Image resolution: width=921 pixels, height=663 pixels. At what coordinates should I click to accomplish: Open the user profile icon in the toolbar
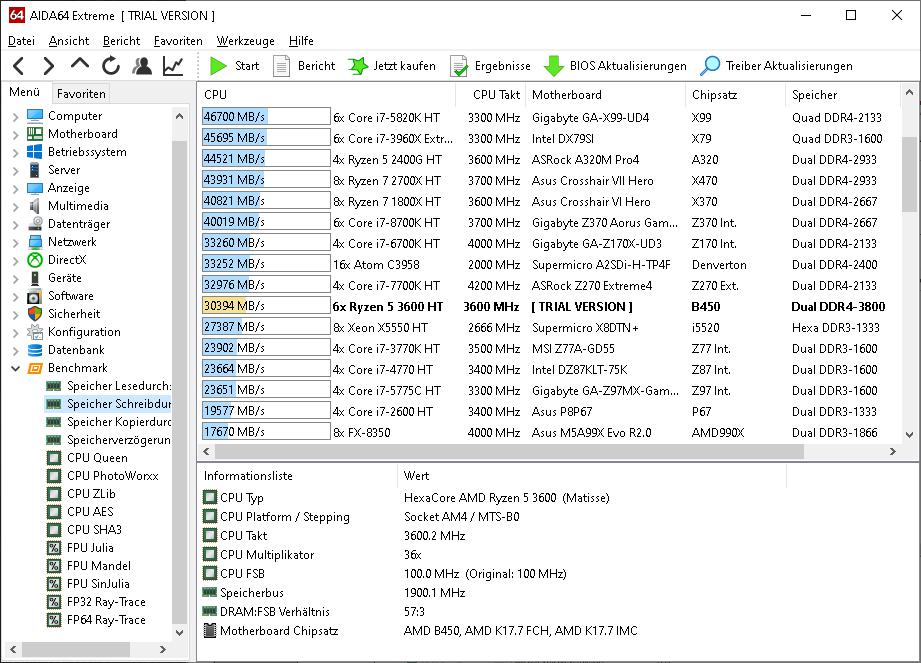pyautogui.click(x=142, y=66)
